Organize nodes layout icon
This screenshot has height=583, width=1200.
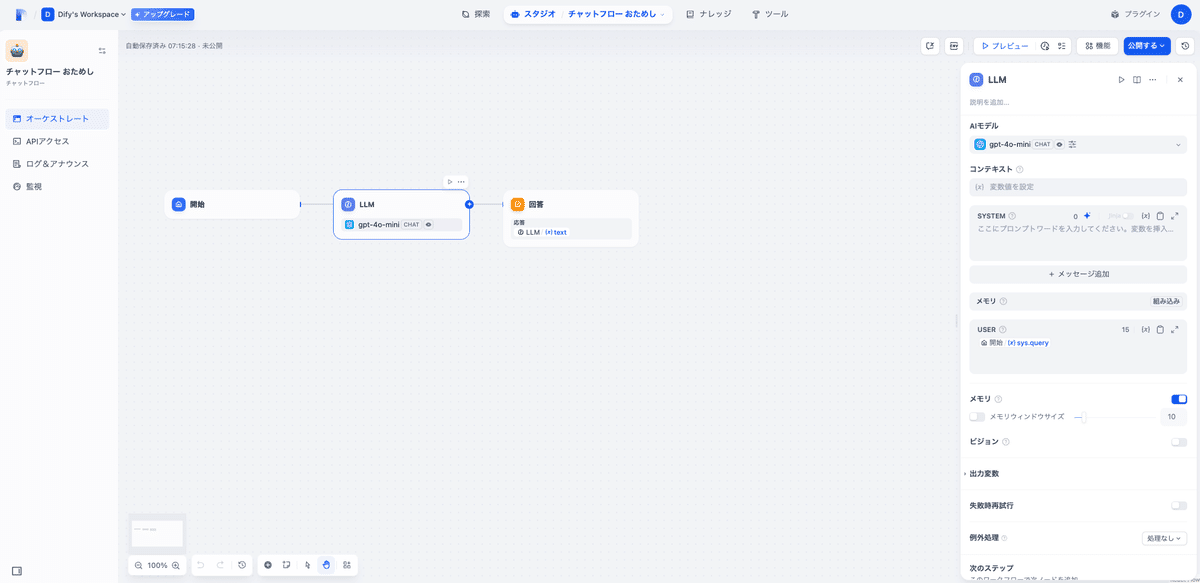coord(347,565)
